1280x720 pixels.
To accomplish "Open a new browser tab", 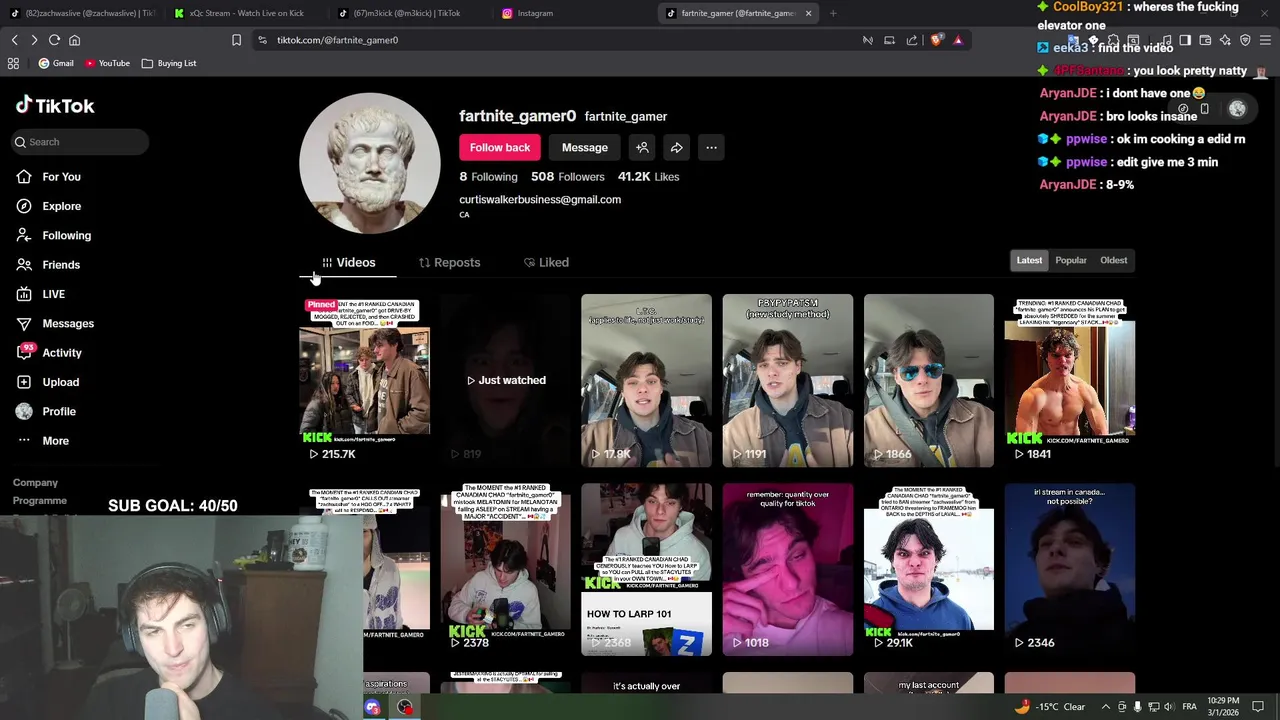I will point(833,13).
